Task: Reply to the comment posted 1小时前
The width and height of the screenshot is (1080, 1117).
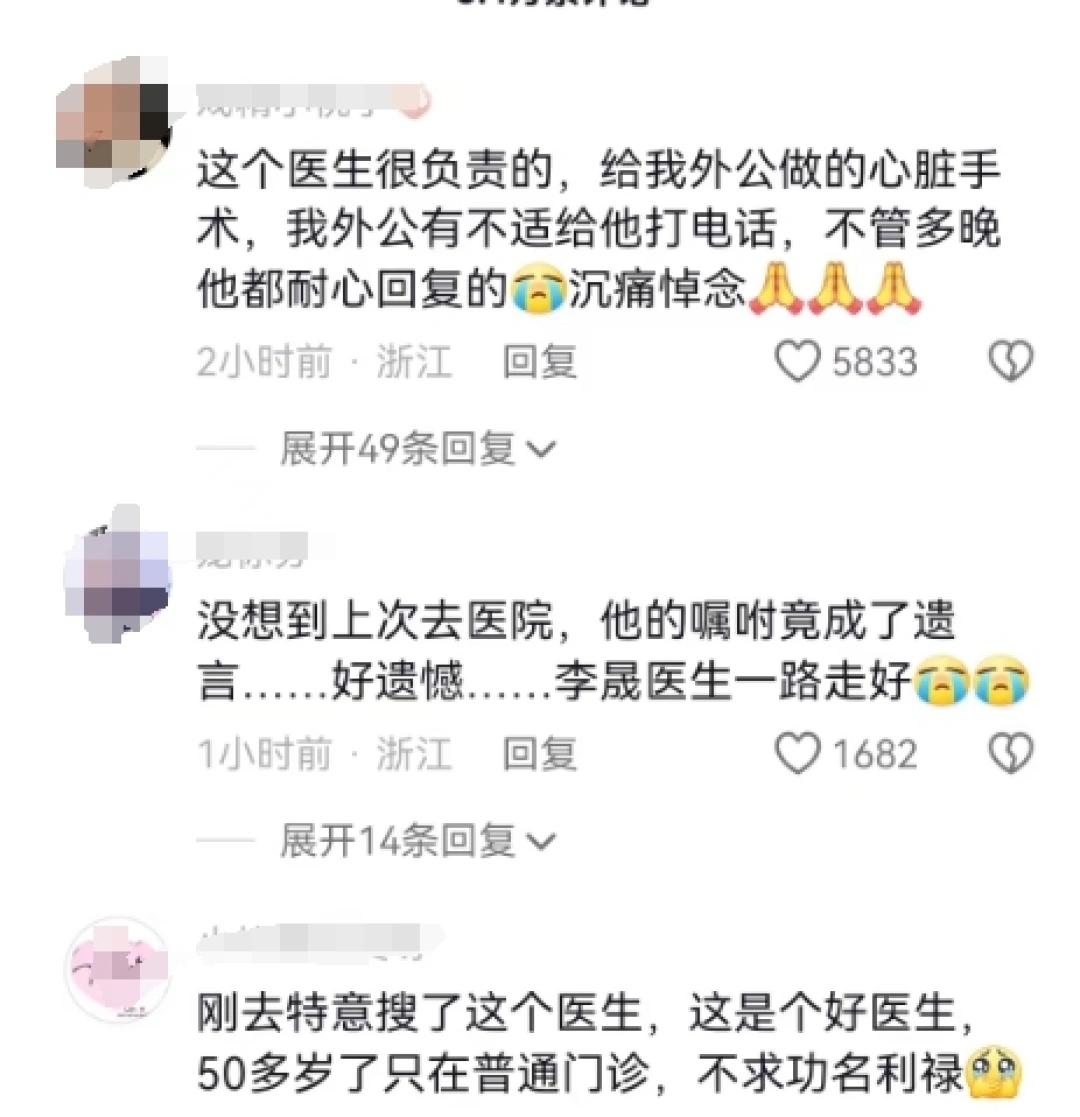Action: (x=539, y=754)
